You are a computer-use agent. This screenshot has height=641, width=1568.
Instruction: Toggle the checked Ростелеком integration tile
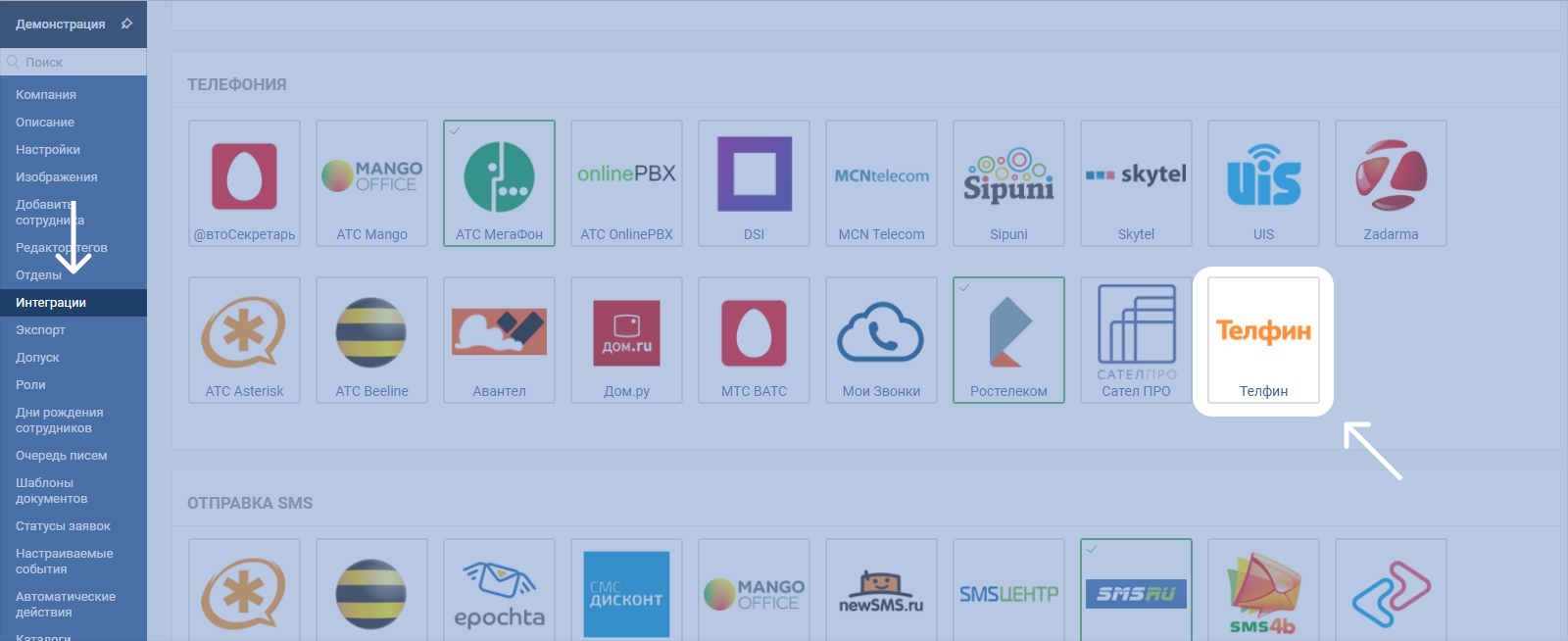(x=1008, y=340)
